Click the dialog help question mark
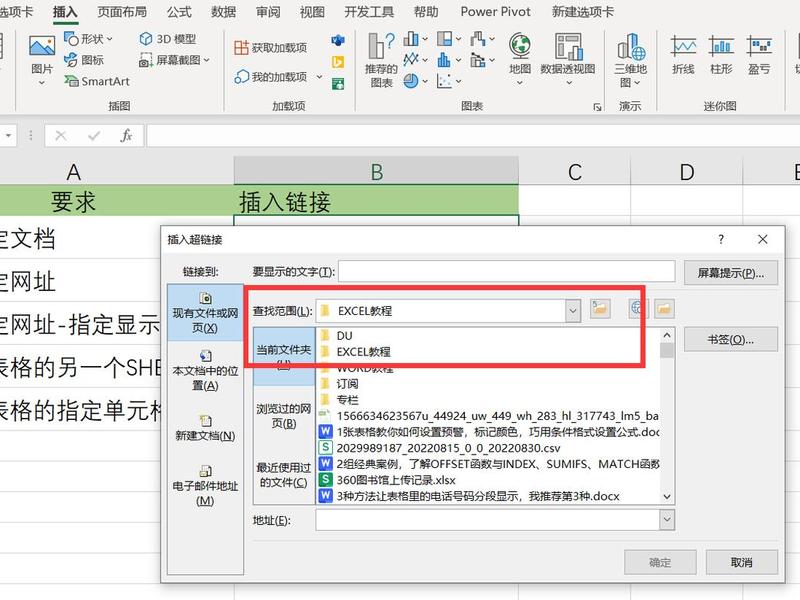 [x=721, y=239]
